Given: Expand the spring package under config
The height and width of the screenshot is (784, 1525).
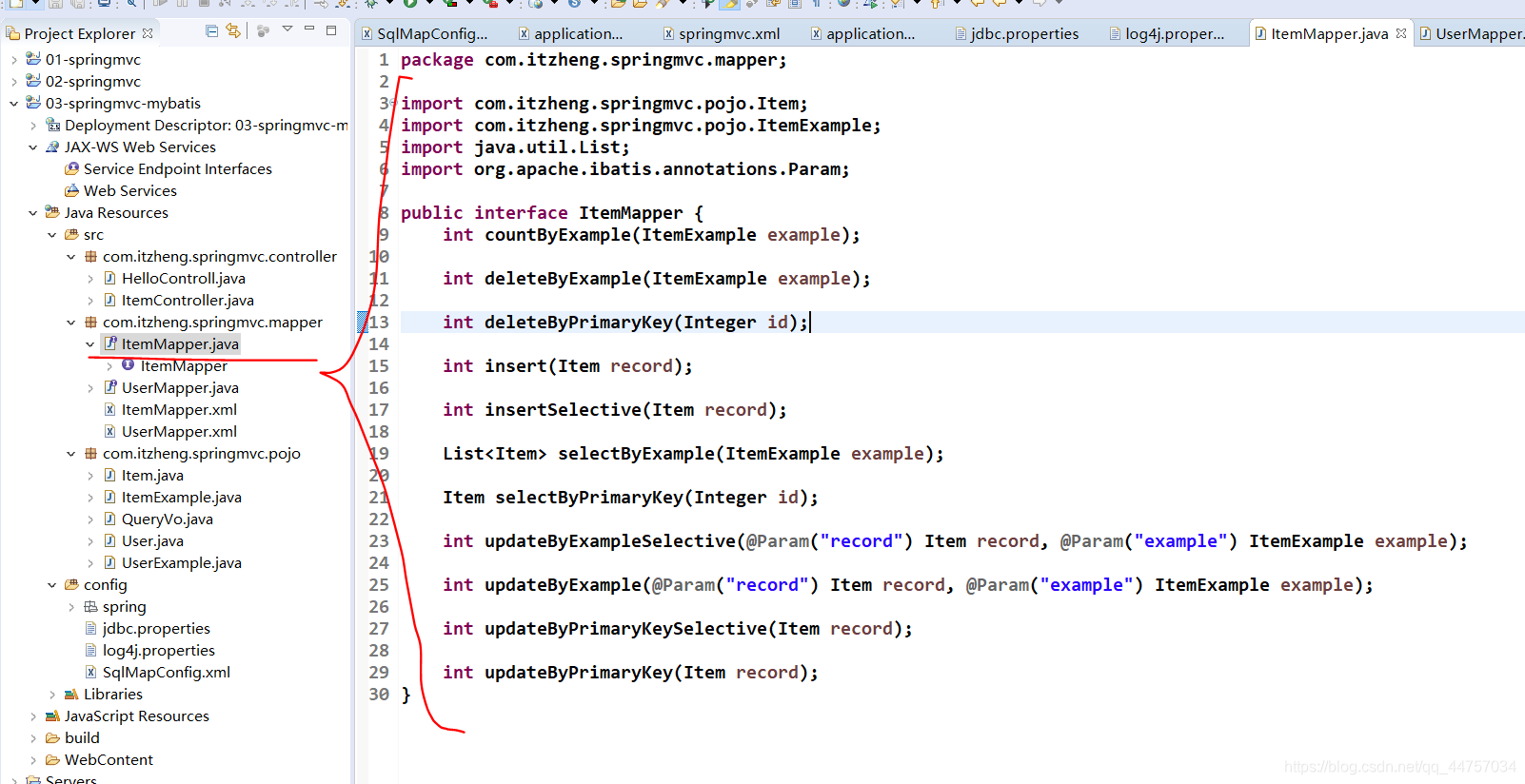Looking at the screenshot, I should 71,606.
